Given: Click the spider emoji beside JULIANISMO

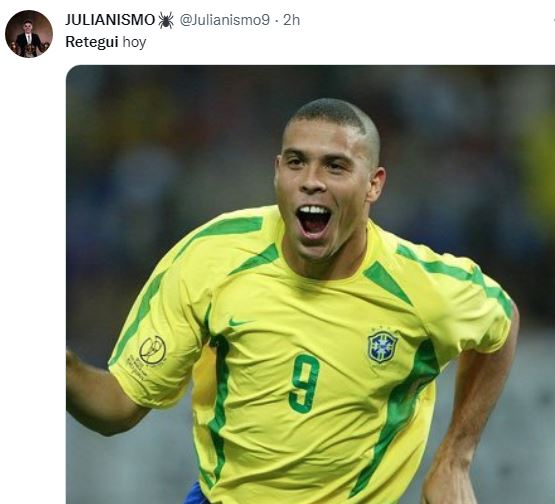Looking at the screenshot, I should tap(166, 20).
